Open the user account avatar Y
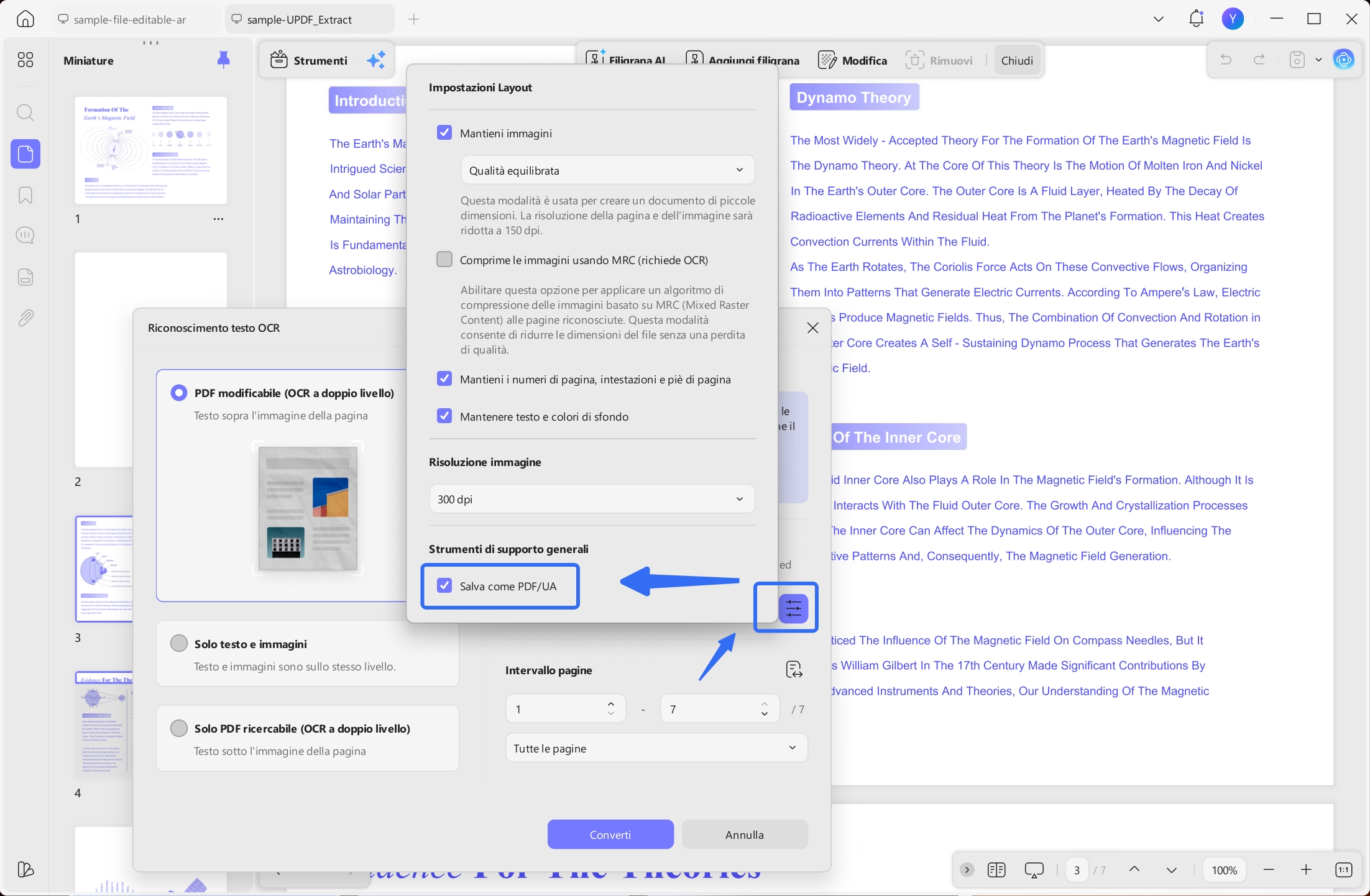1370x896 pixels. click(x=1233, y=19)
